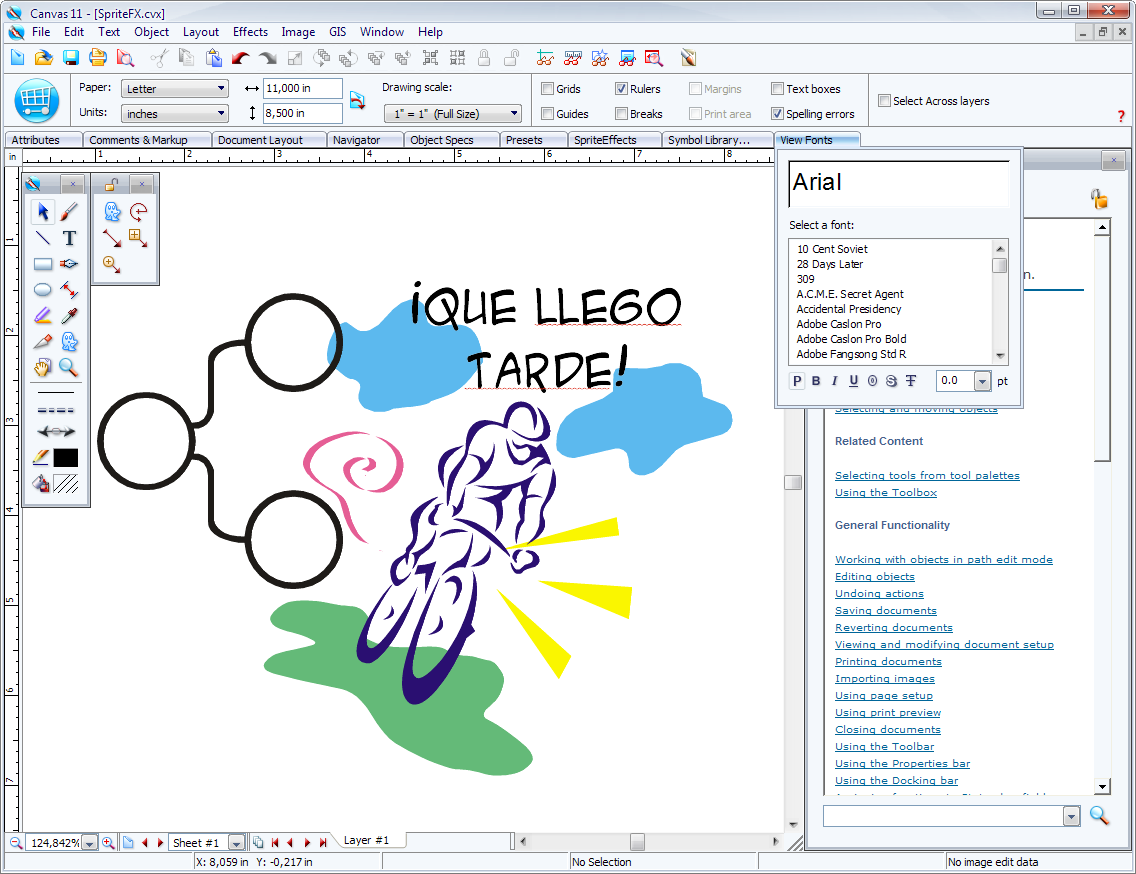
Task: Toggle bold in the font panel
Action: coord(815,381)
